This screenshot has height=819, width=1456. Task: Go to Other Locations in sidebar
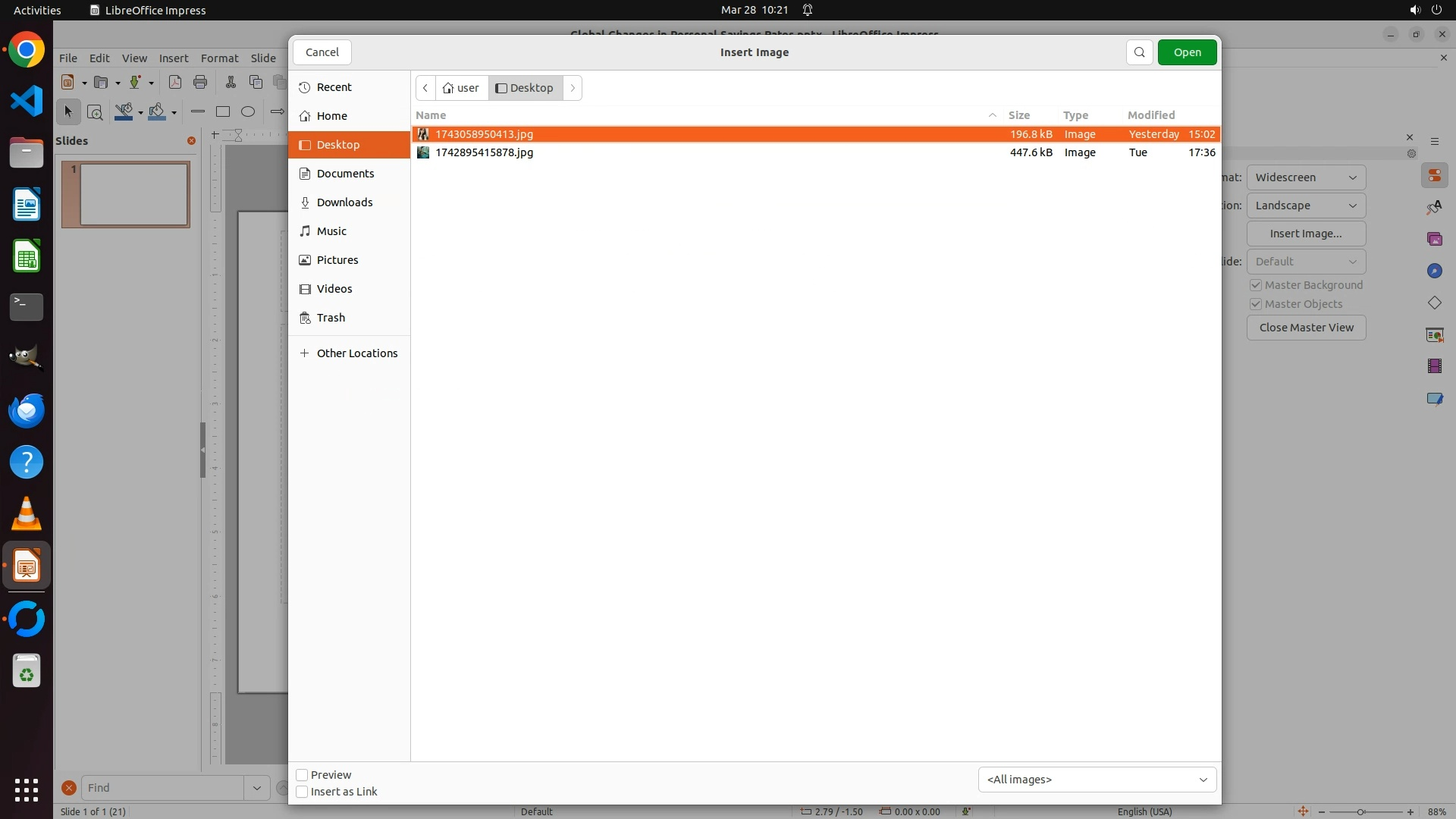(356, 353)
